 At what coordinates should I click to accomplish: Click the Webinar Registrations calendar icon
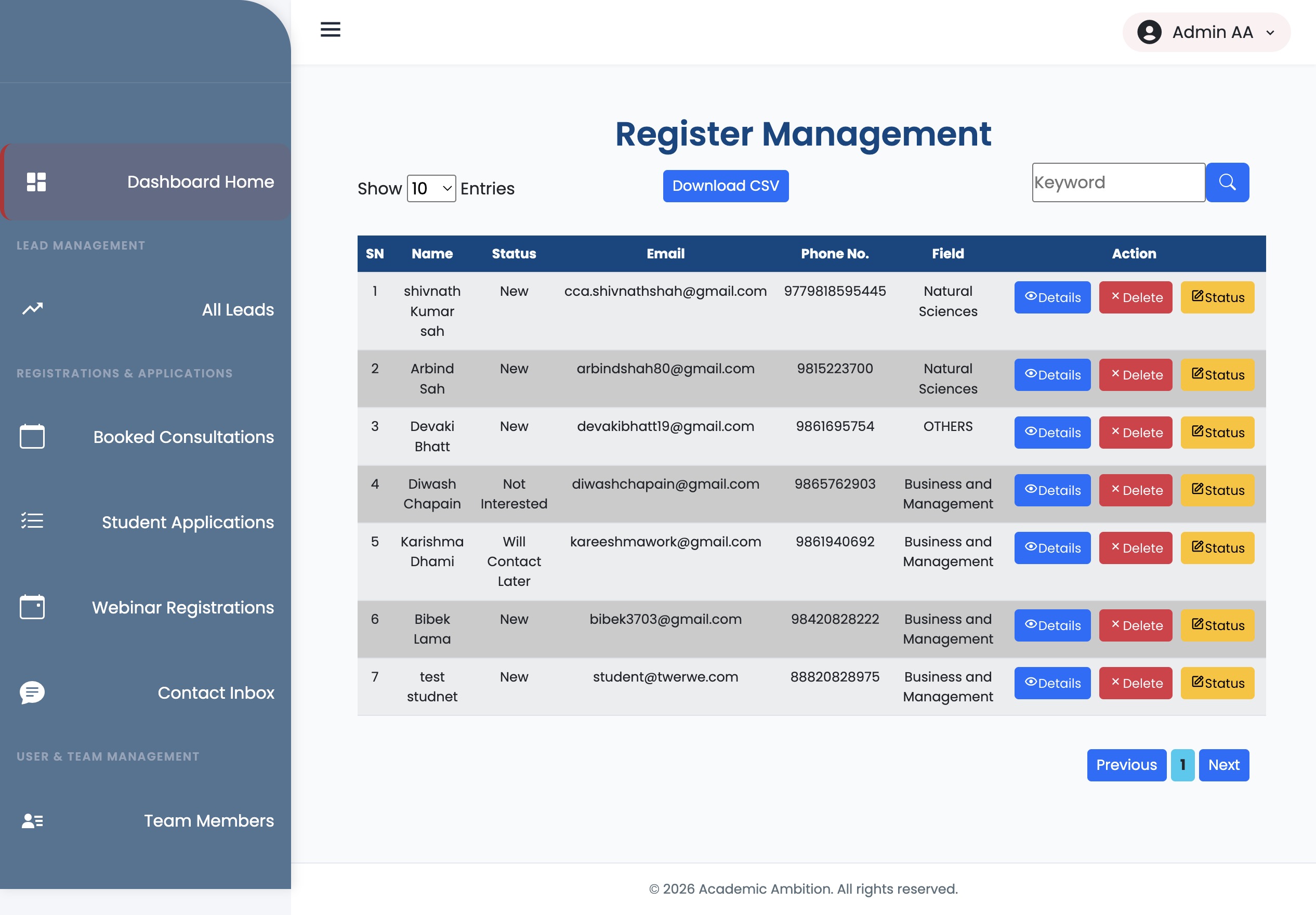click(x=32, y=607)
